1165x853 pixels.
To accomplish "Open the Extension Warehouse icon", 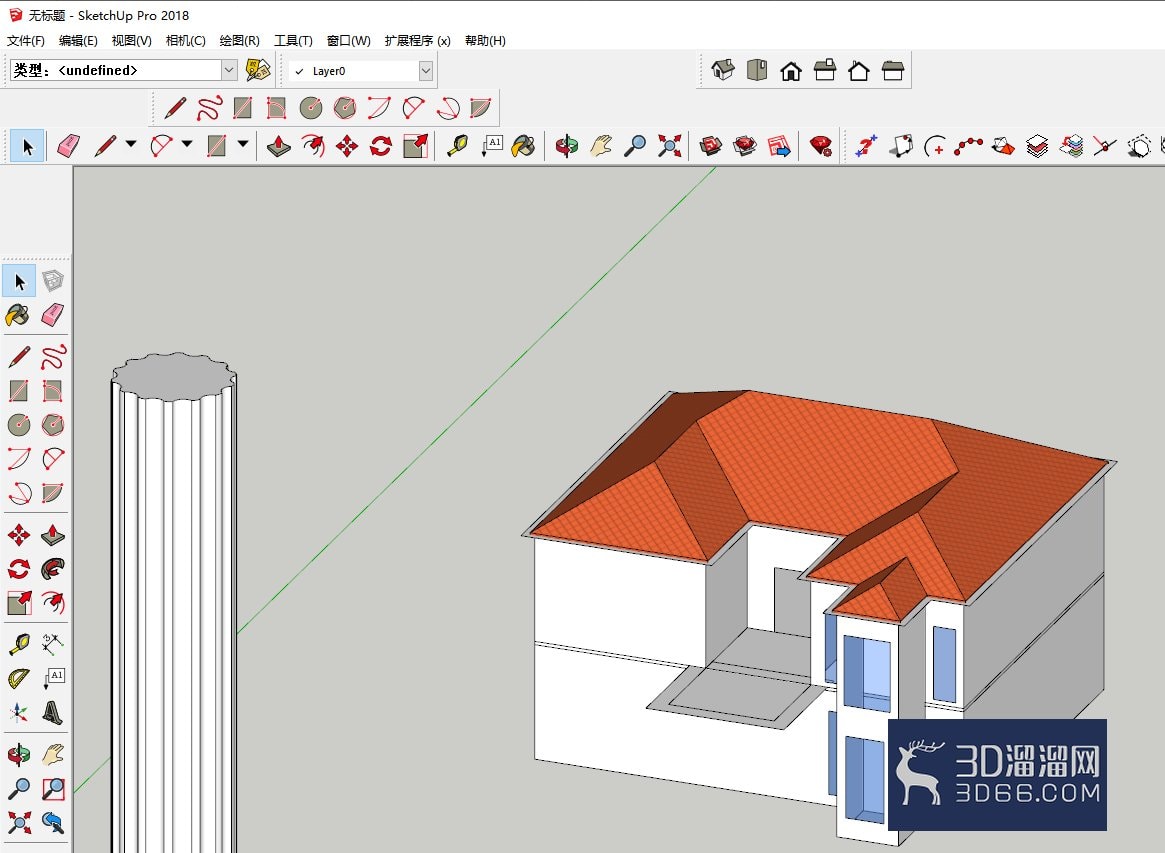I will [744, 146].
